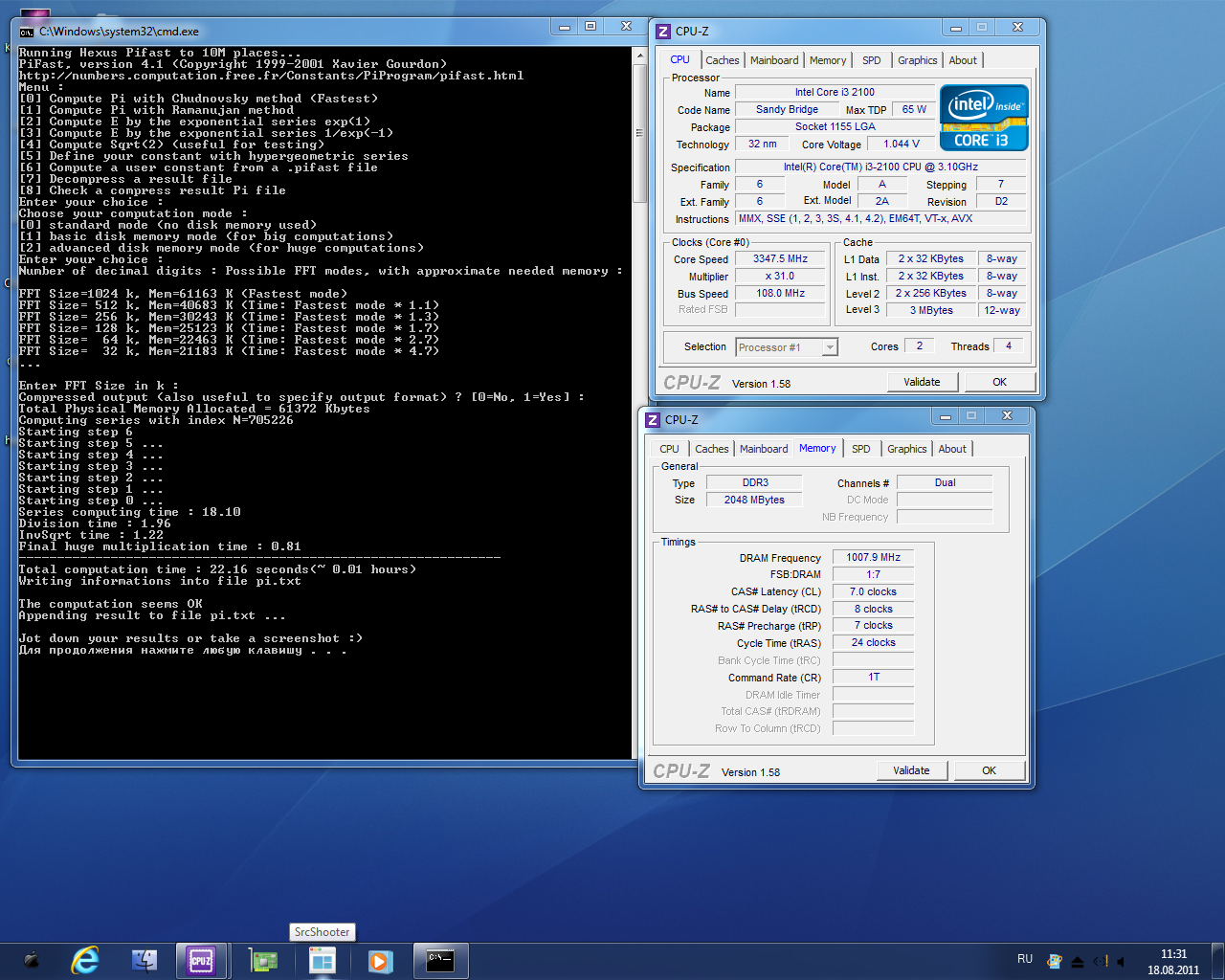Click OK in top CPU-Z window
Screen dimensions: 1225x980
pyautogui.click(x=999, y=382)
